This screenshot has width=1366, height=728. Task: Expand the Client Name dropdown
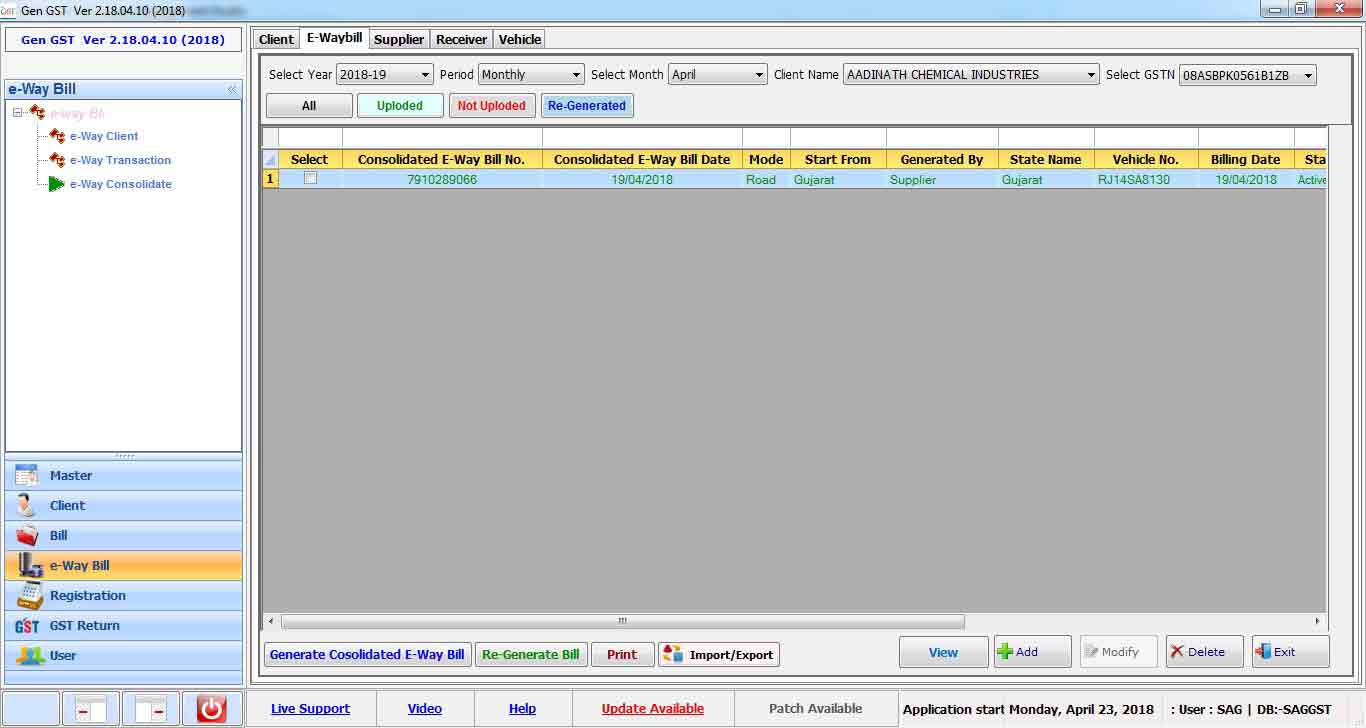coord(971,75)
